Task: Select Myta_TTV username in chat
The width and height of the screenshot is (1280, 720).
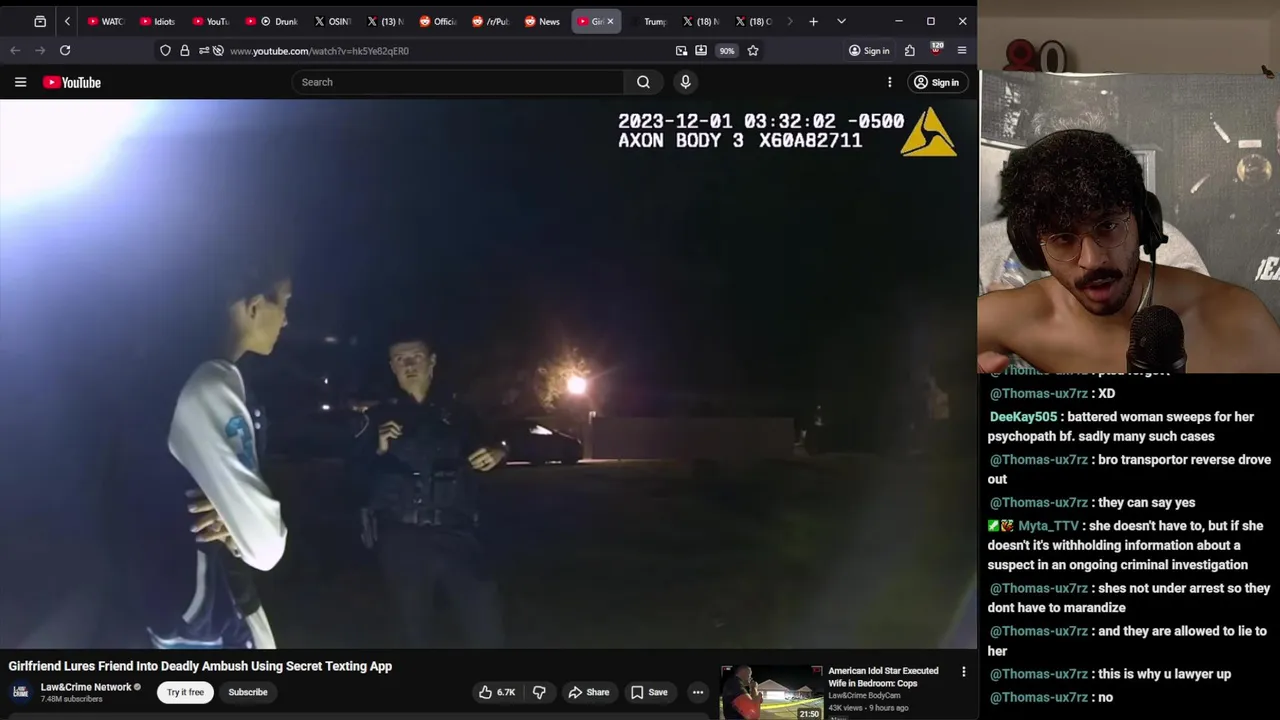Action: pos(1048,526)
